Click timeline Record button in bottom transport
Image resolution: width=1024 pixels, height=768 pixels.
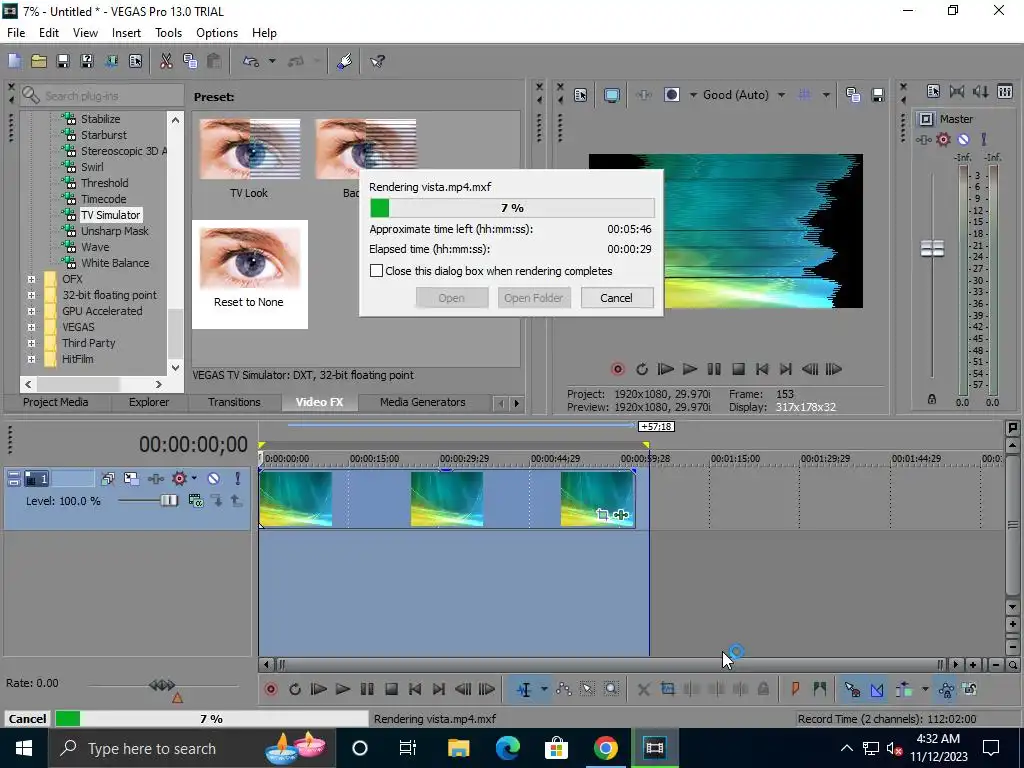click(270, 690)
